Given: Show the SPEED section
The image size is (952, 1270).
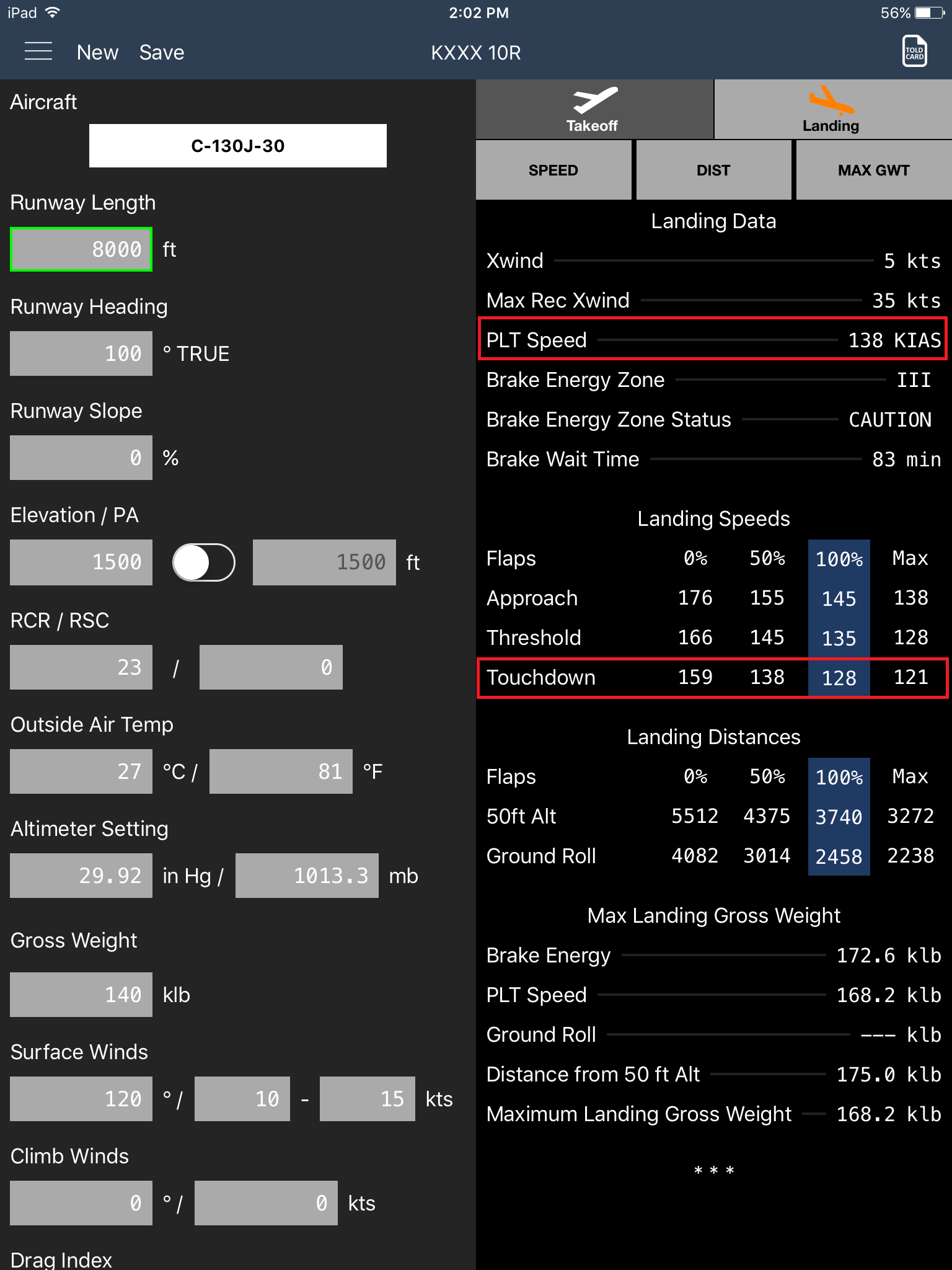Looking at the screenshot, I should click(x=553, y=171).
